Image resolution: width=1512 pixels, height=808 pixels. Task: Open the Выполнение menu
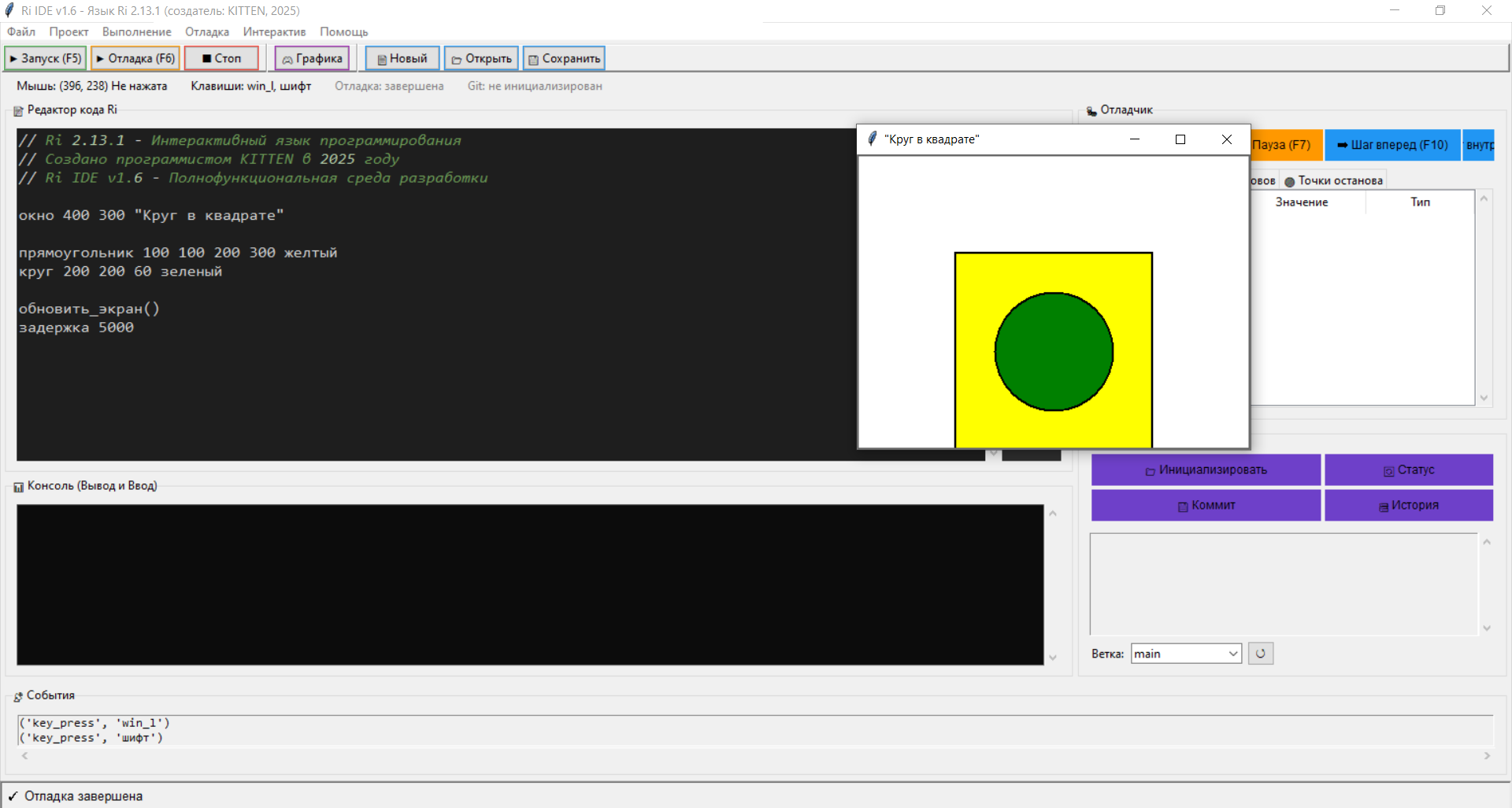tap(137, 32)
